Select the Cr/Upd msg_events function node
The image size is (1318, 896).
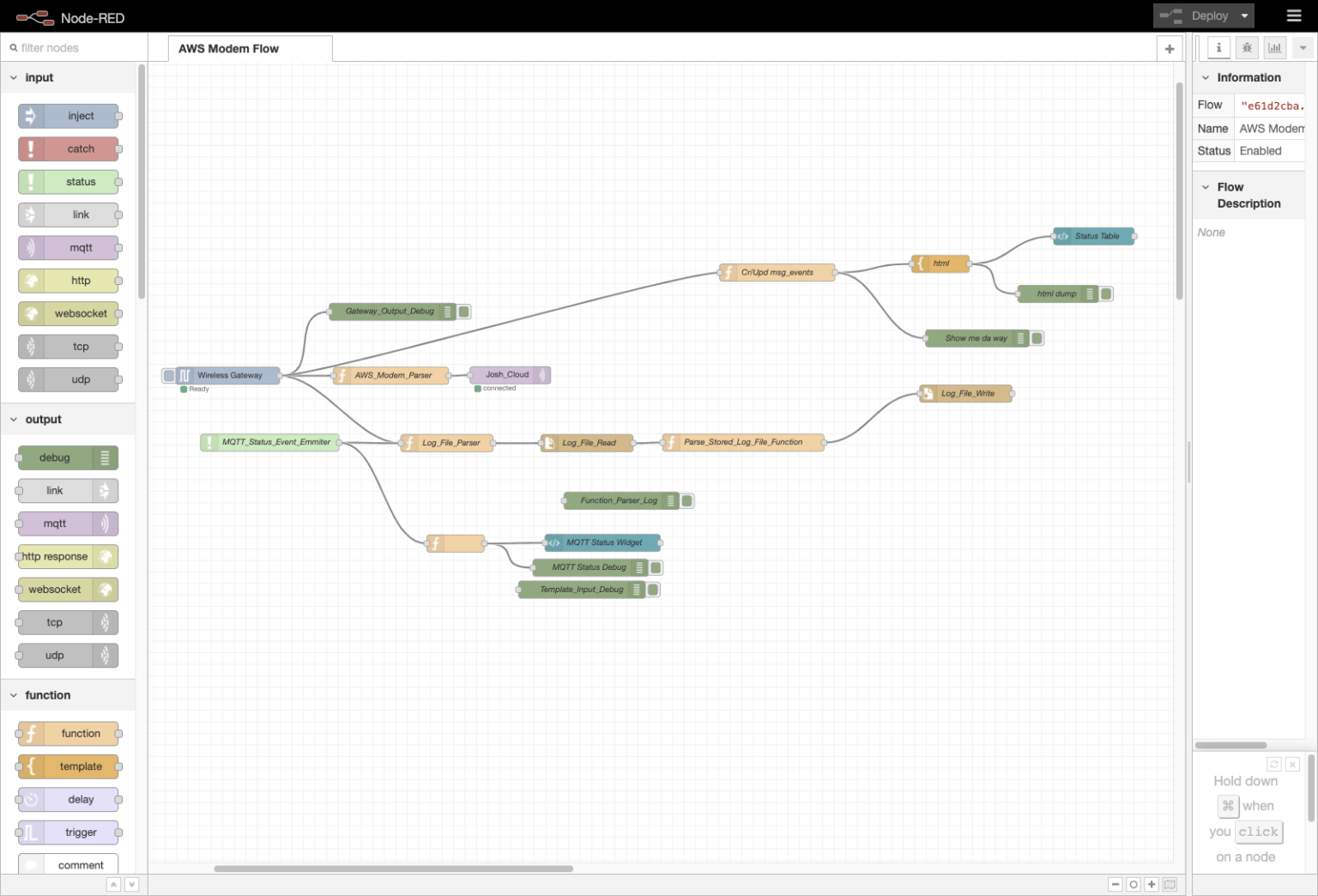tap(777, 273)
